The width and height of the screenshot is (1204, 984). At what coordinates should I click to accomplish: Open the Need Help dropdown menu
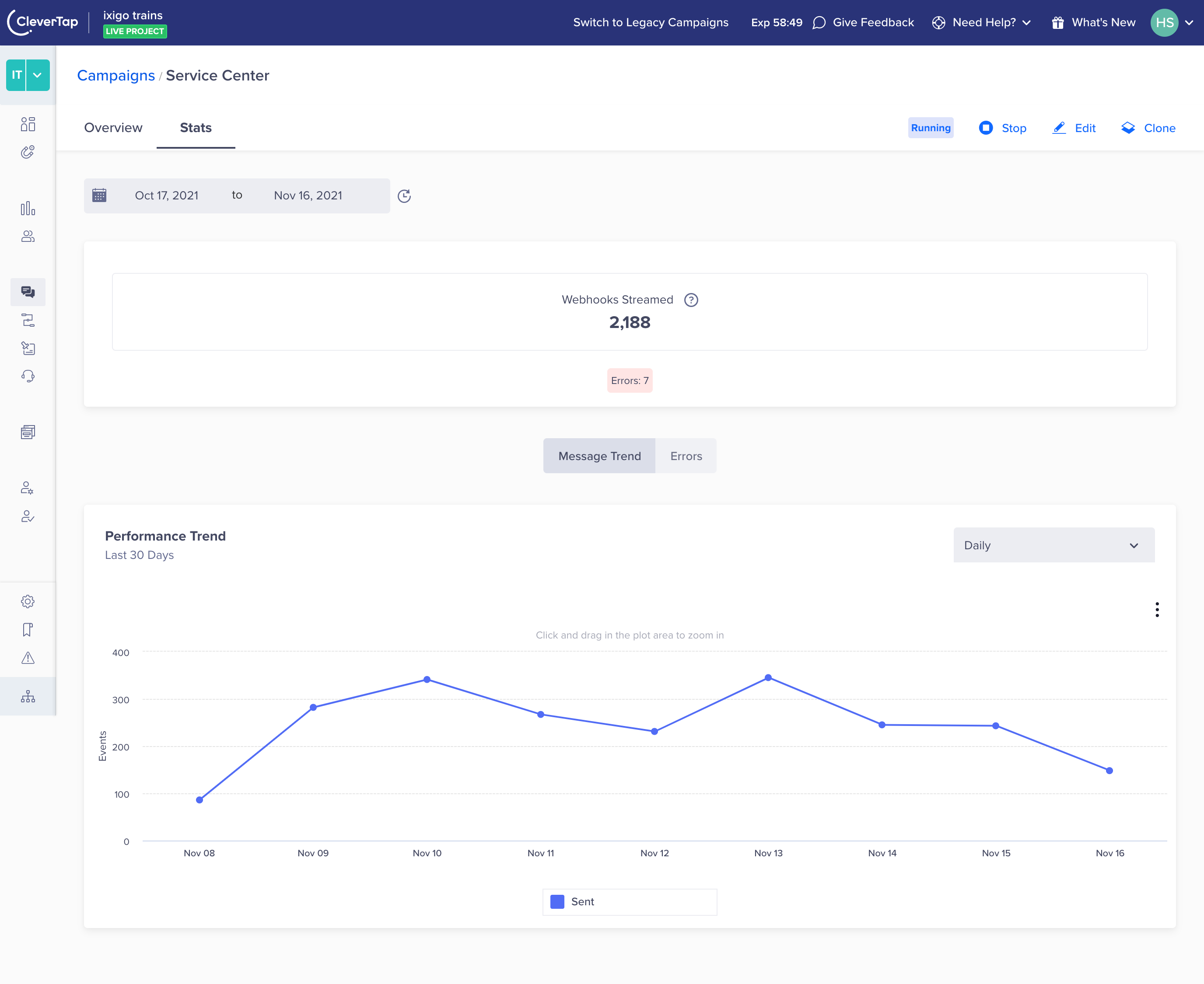click(x=982, y=23)
